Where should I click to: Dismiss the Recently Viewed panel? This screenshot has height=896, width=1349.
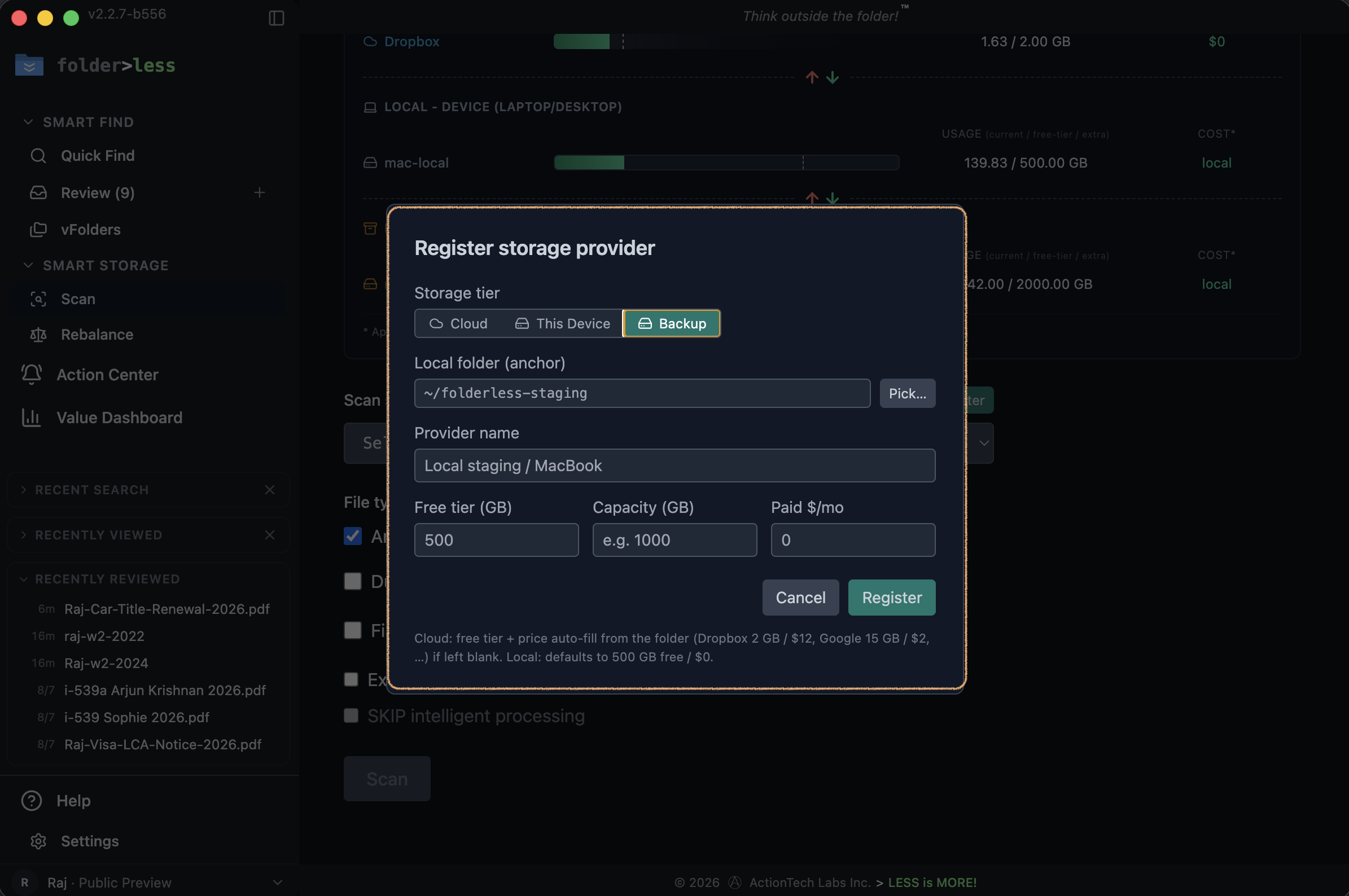coord(270,535)
